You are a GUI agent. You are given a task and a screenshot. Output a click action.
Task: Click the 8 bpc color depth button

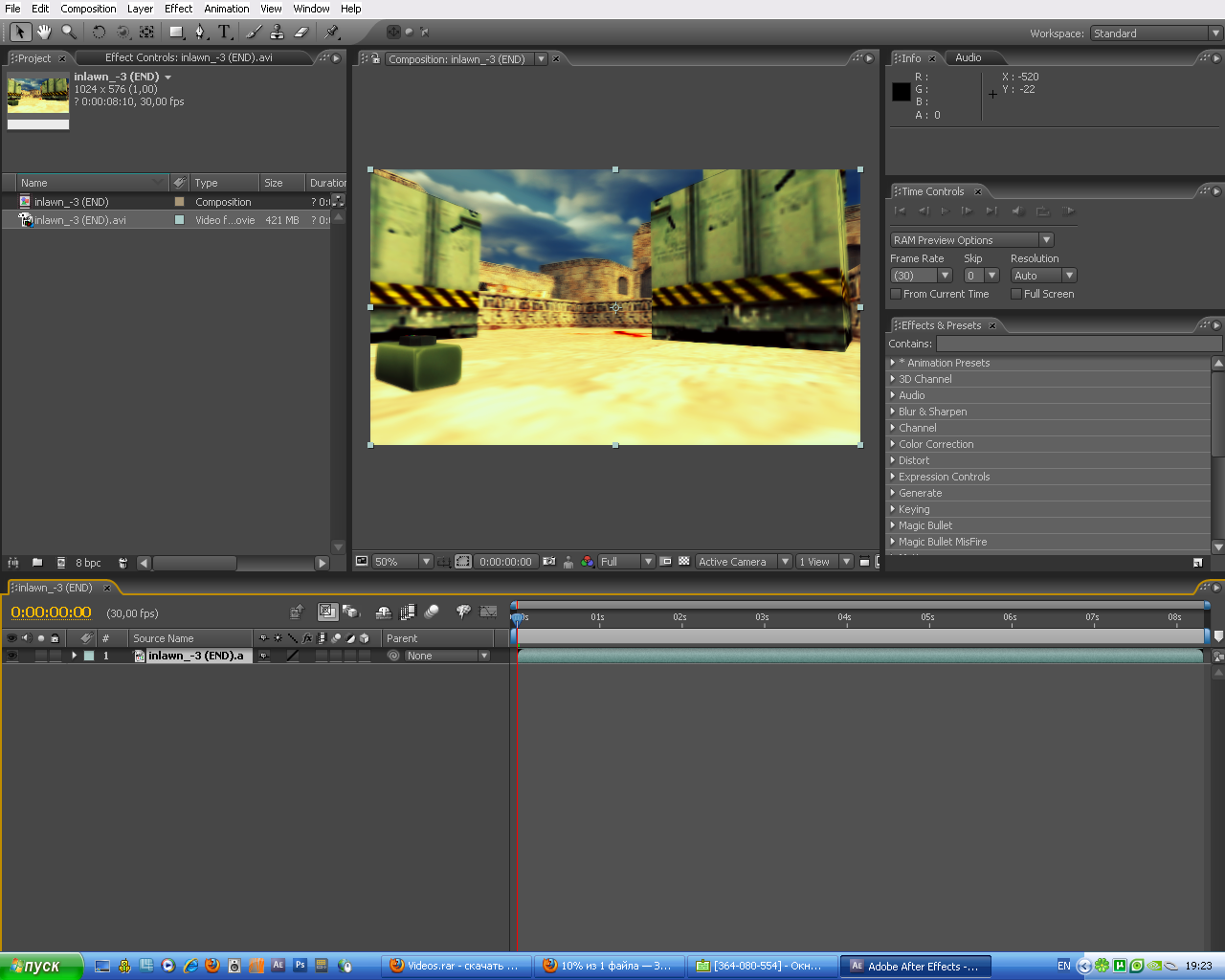click(88, 563)
